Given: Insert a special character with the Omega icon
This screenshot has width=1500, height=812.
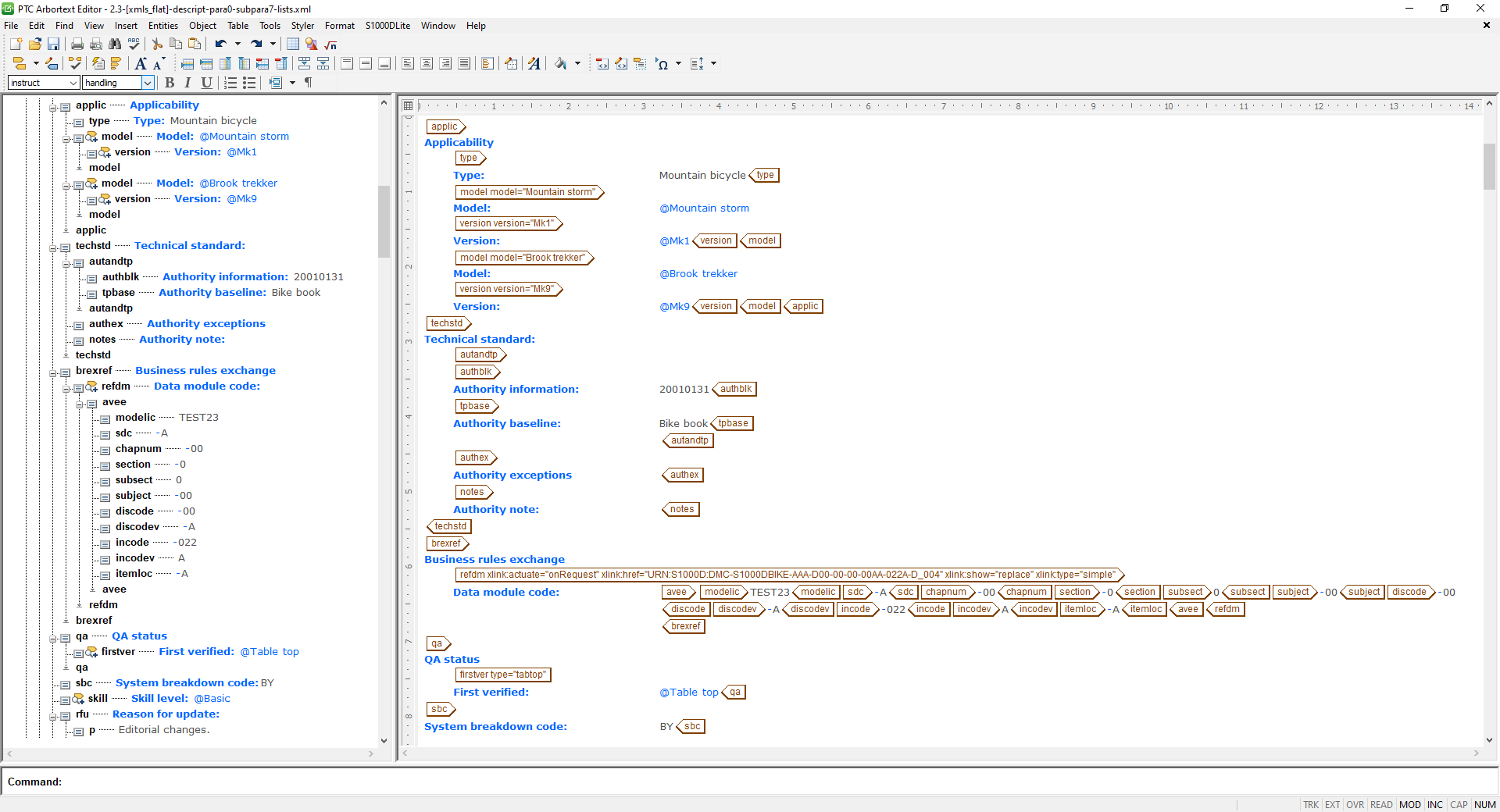Looking at the screenshot, I should coord(662,63).
